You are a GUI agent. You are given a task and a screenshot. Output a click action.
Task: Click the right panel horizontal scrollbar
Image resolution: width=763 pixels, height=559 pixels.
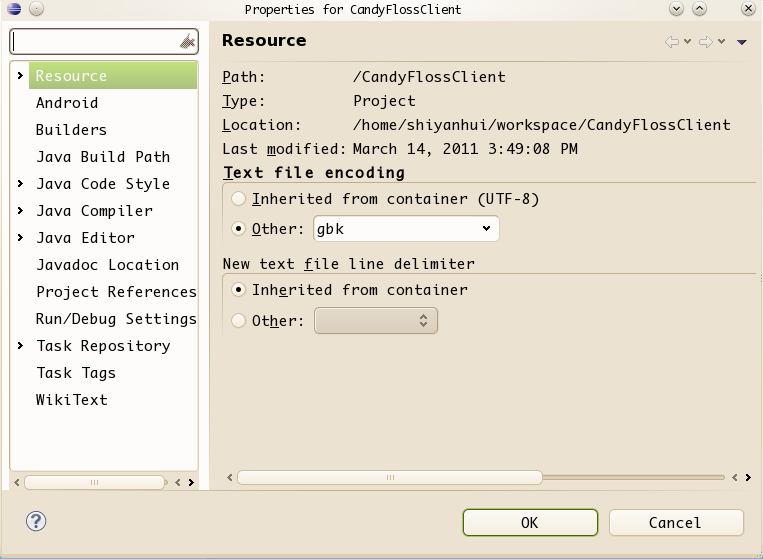click(390, 478)
